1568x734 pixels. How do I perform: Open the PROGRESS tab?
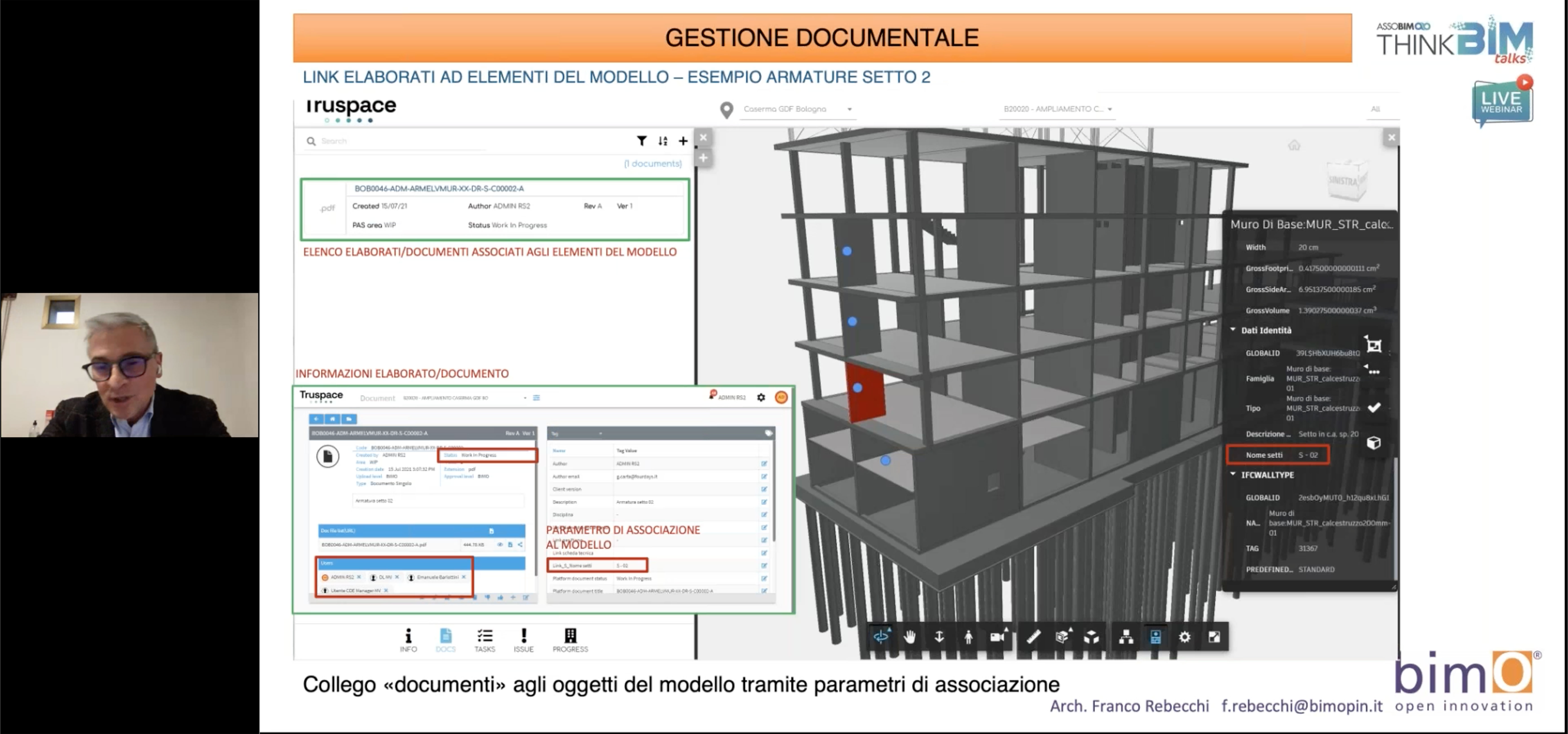(x=570, y=640)
